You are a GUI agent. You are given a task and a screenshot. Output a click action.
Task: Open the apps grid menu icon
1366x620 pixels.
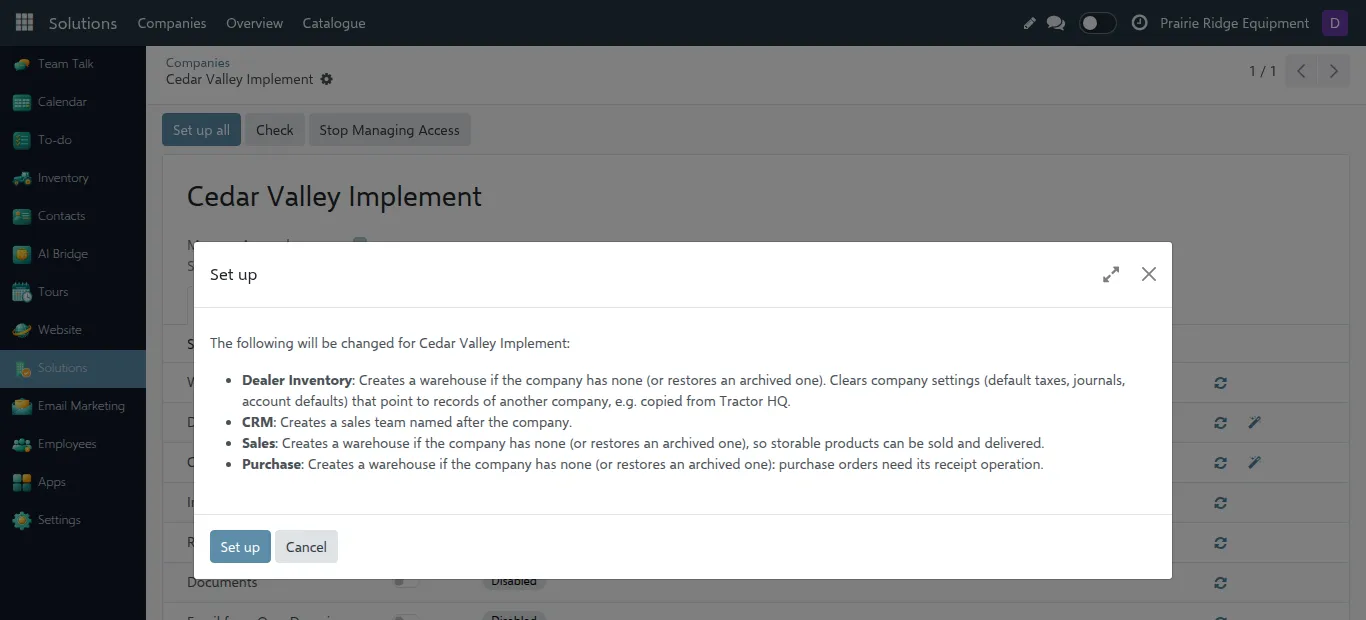tap(24, 22)
